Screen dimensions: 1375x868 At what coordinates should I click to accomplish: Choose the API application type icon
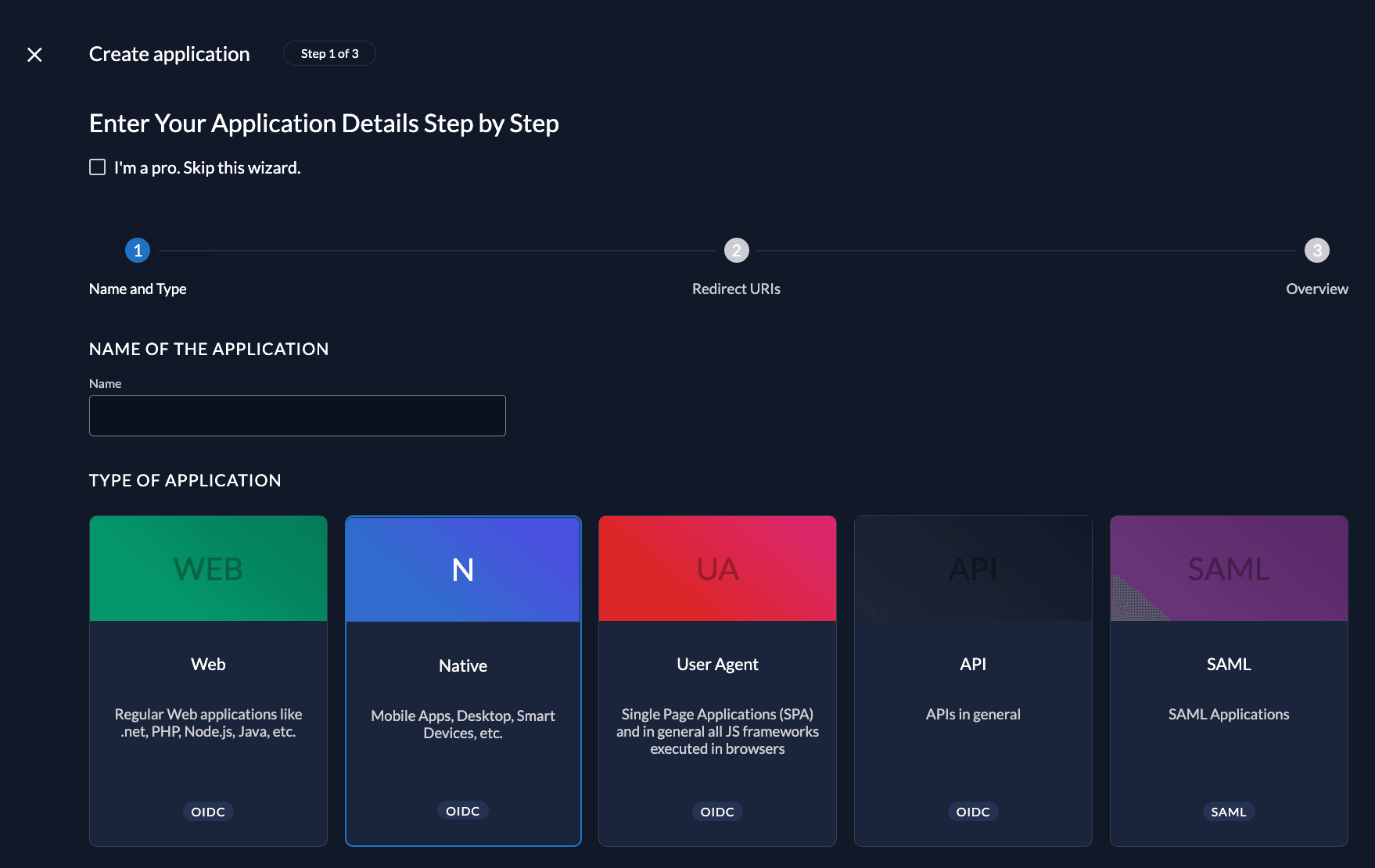click(972, 568)
